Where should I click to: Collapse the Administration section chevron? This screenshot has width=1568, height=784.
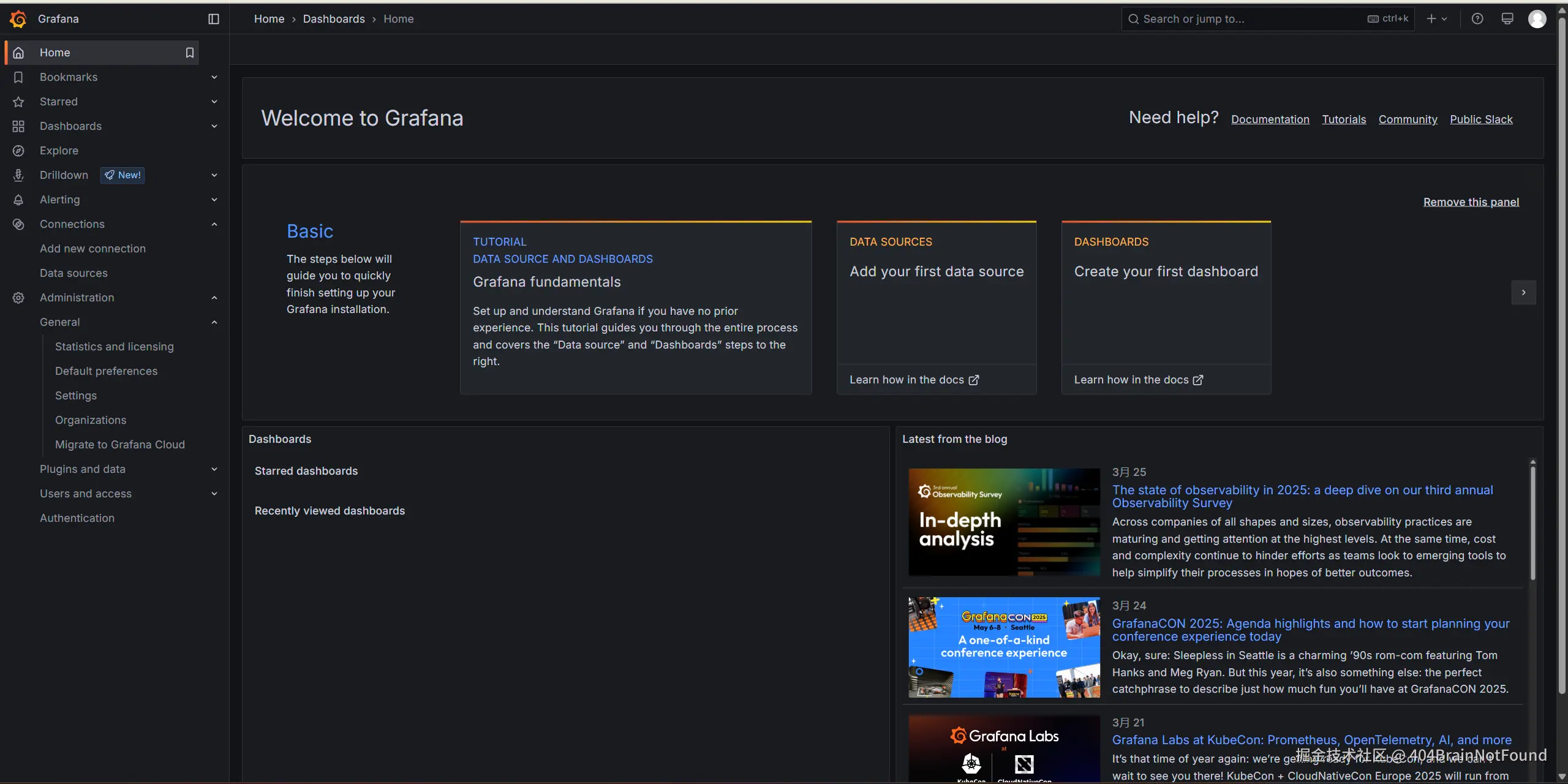(x=214, y=298)
